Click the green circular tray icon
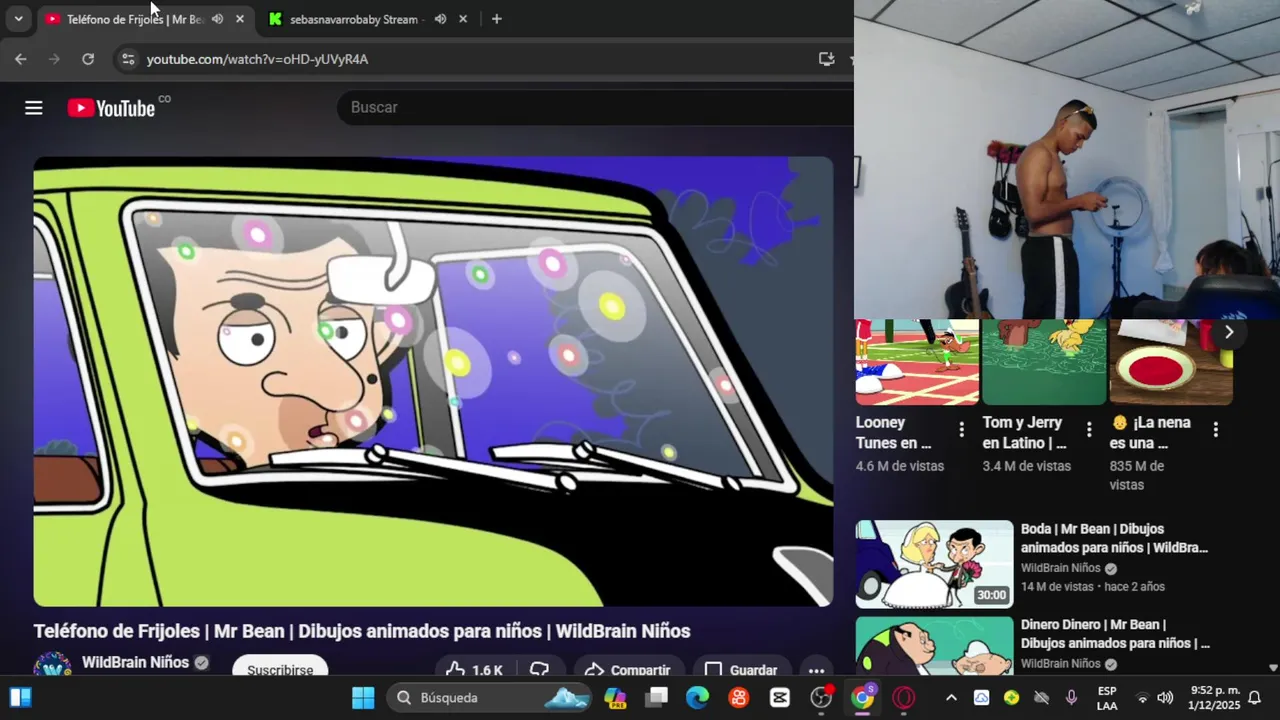The width and height of the screenshot is (1280, 720). (1011, 698)
